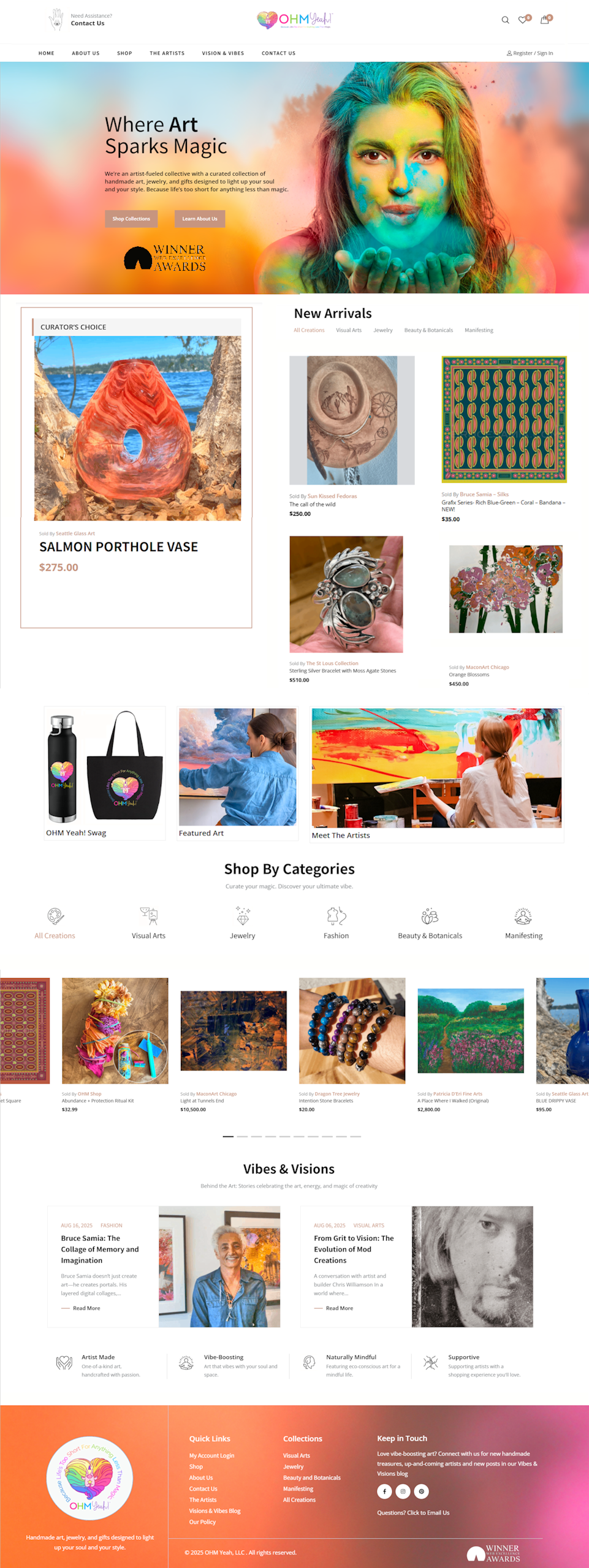This screenshot has width=589, height=1568.
Task: Select the Visual Arts easel category icon
Action: [x=149, y=916]
